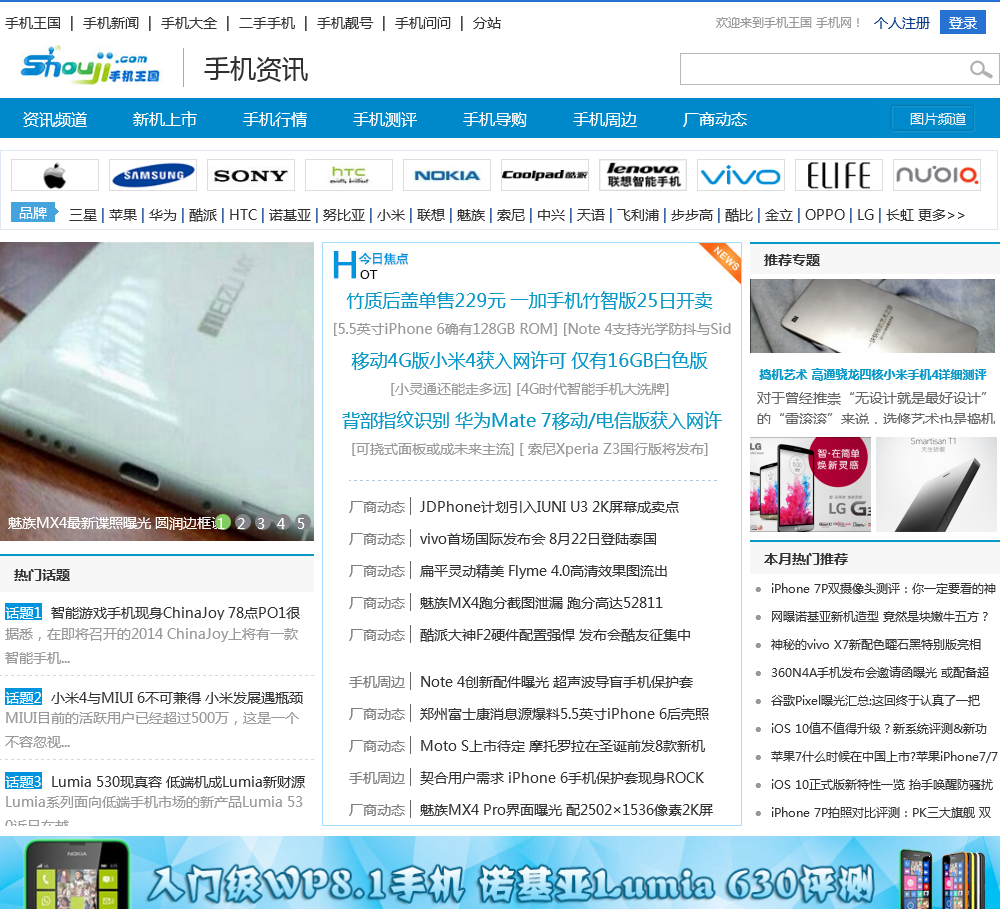
Task: Open article 魅族MX4跑分截图泄漏
Action: 541,603
